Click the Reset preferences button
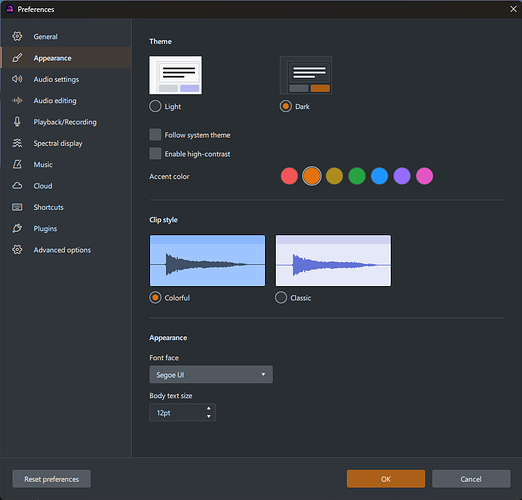This screenshot has width=522, height=500. [51, 479]
